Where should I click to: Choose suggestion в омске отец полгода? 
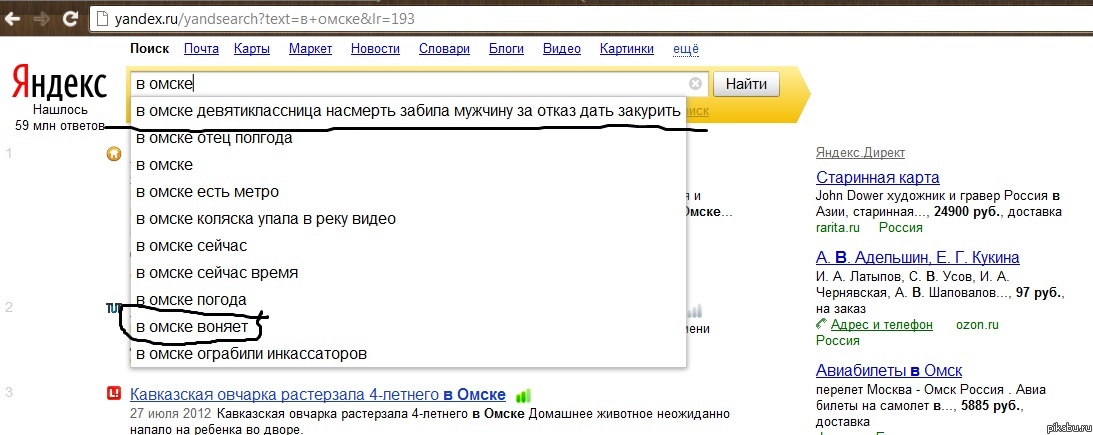point(408,138)
